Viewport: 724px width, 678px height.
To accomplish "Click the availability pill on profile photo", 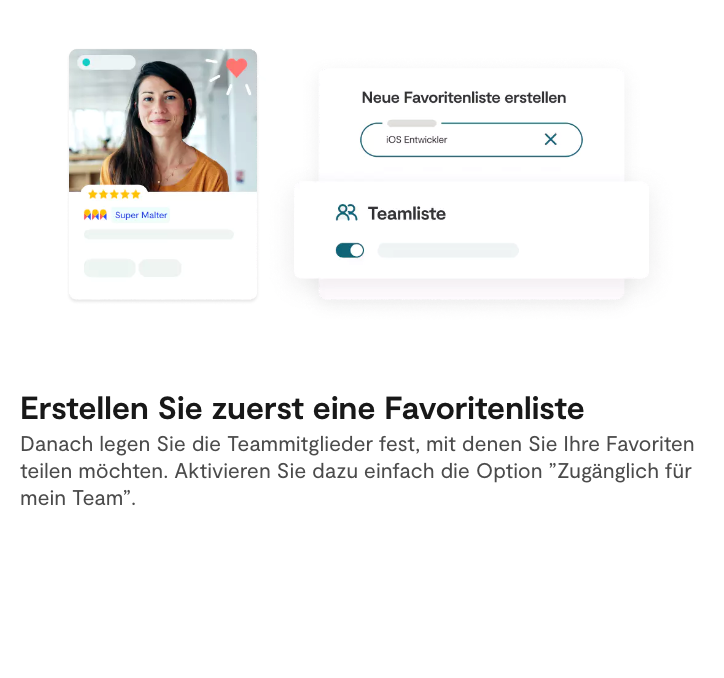I will 107,62.
